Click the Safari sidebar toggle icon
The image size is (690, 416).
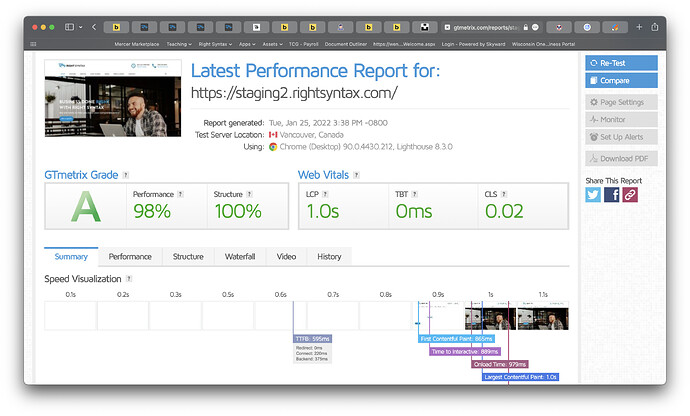(70, 27)
